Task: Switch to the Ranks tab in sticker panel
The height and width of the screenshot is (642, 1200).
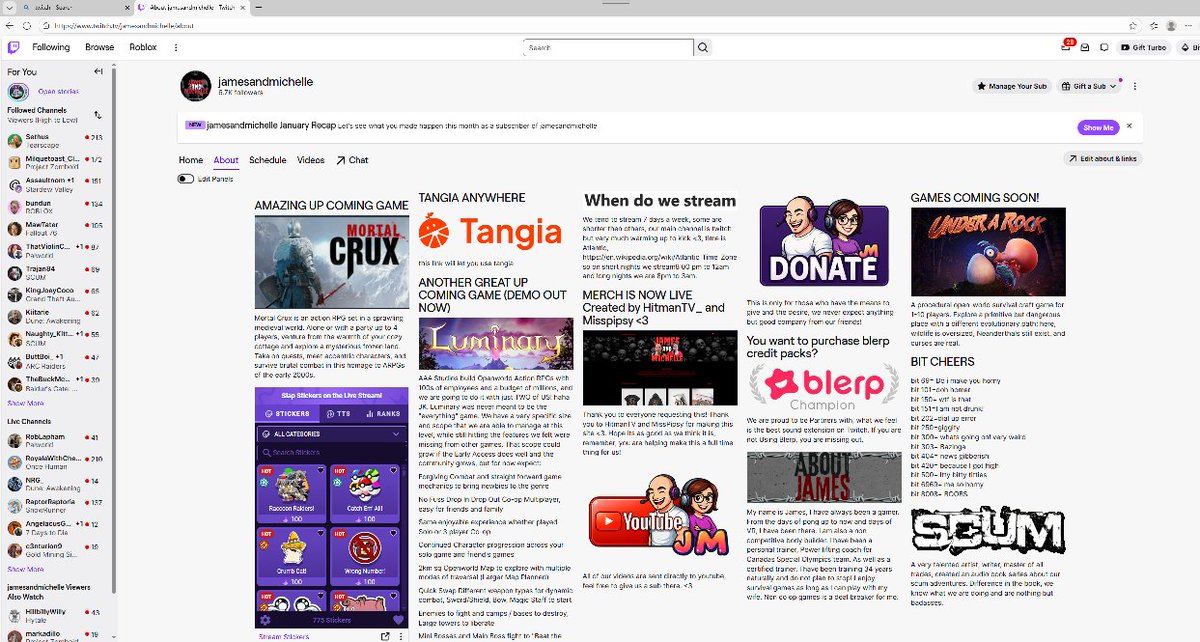Action: (382, 413)
